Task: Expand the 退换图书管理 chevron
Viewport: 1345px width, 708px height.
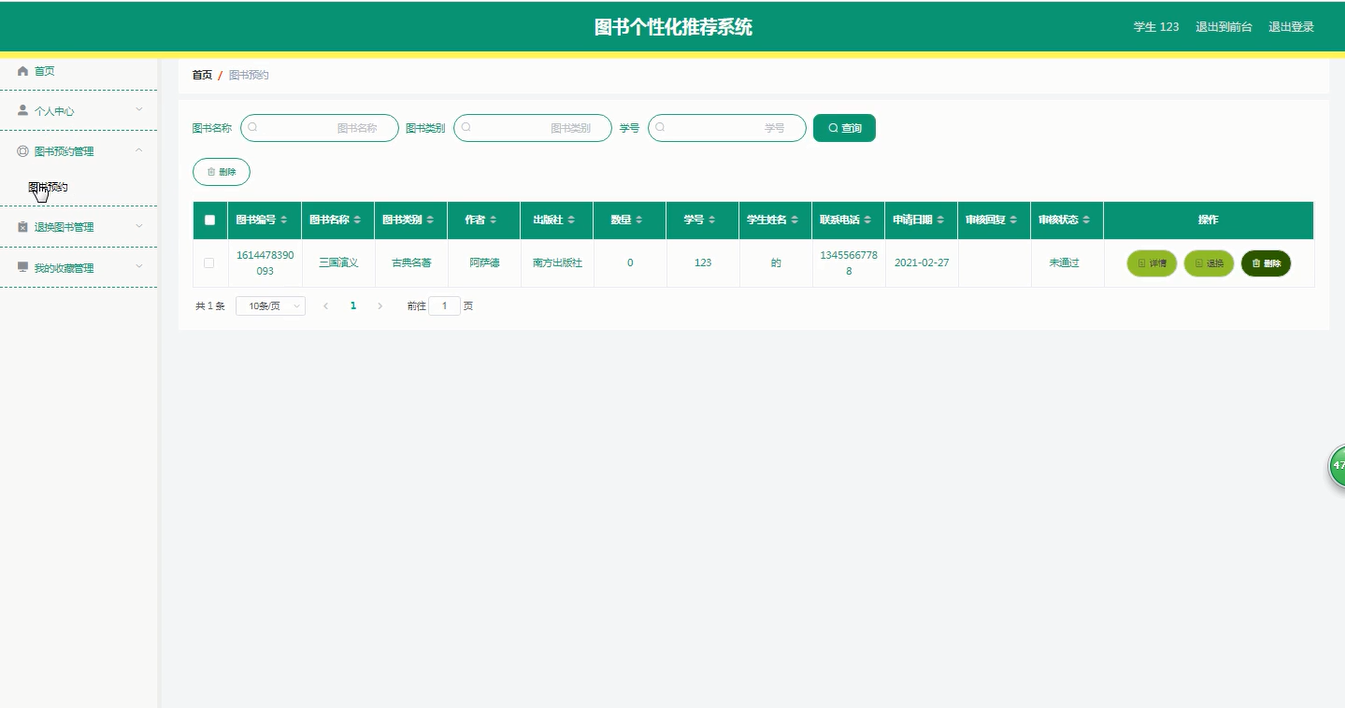Action: click(139, 227)
